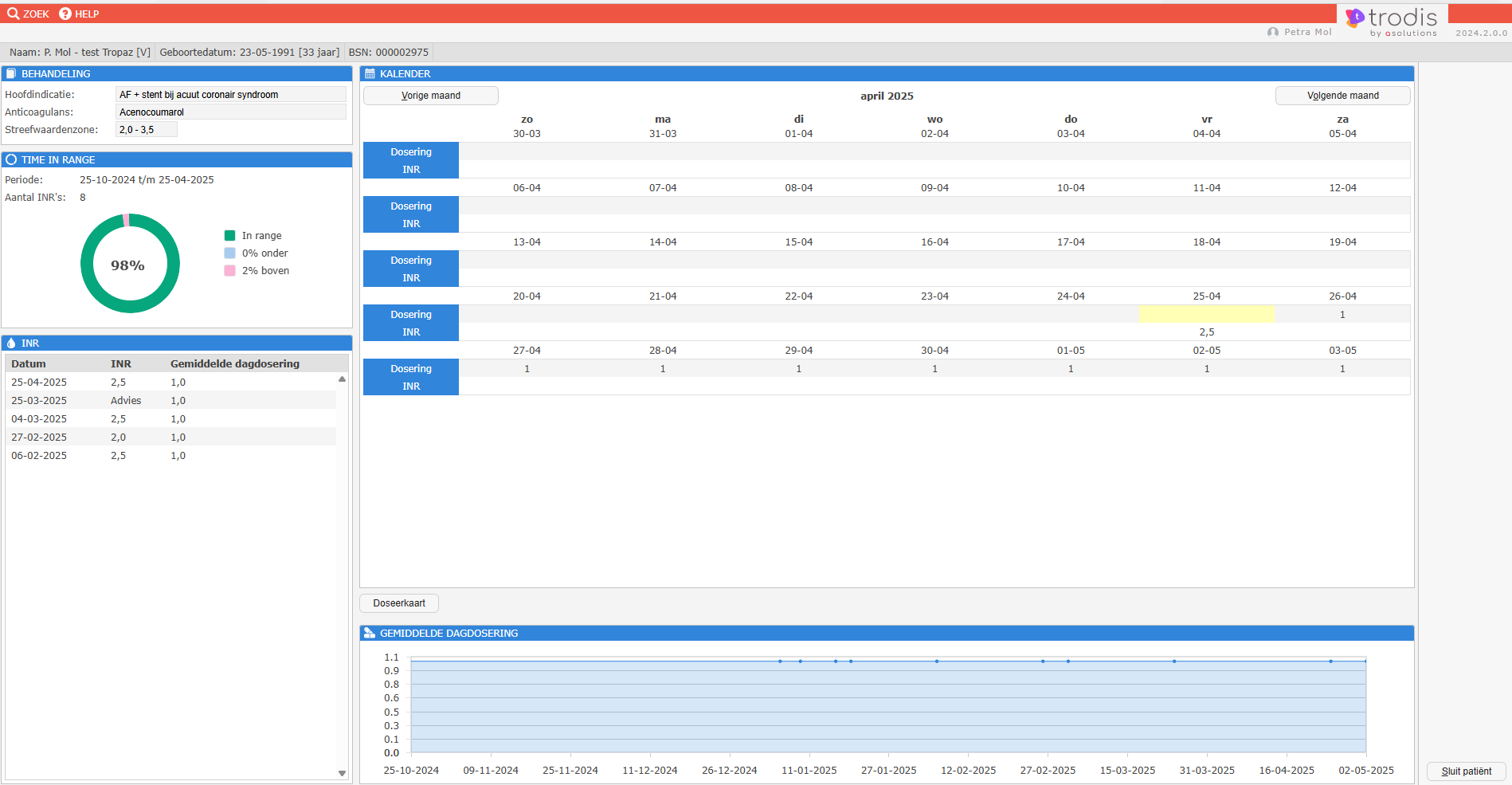Select INR row 25-04-2025
This screenshot has height=785, width=1512.
[x=171, y=382]
